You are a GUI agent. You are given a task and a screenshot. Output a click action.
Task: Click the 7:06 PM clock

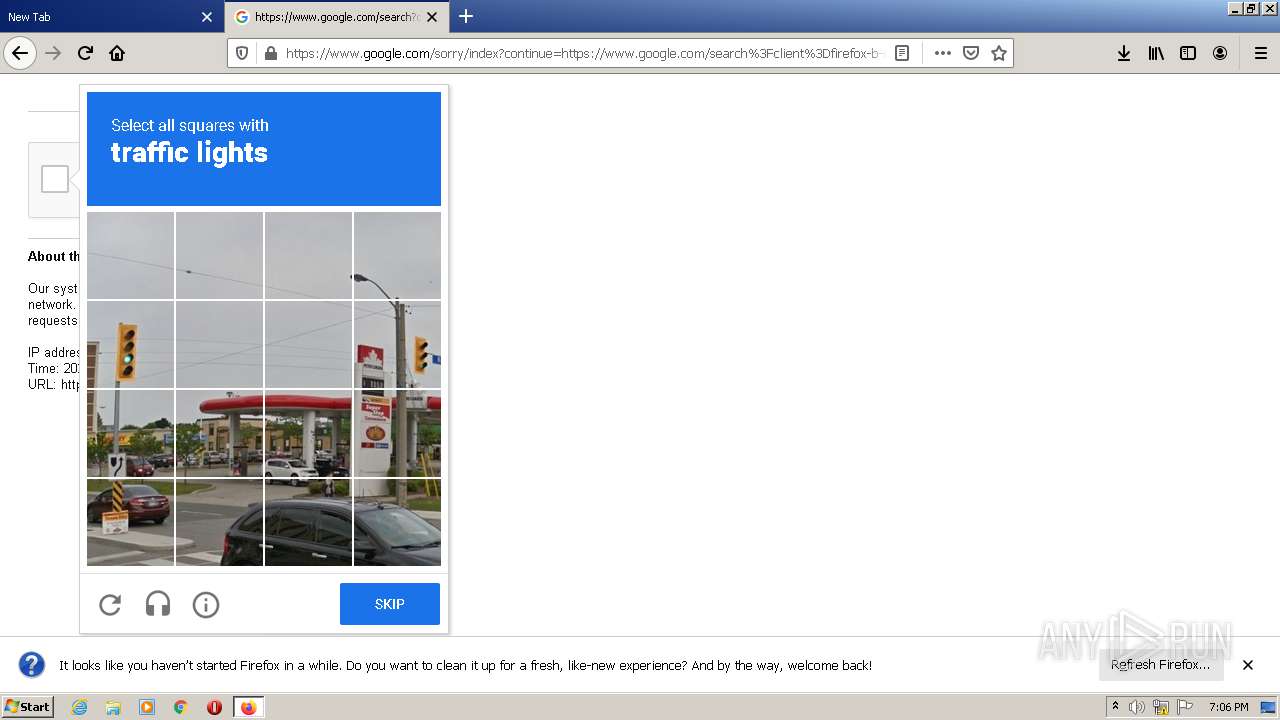[x=1228, y=707]
